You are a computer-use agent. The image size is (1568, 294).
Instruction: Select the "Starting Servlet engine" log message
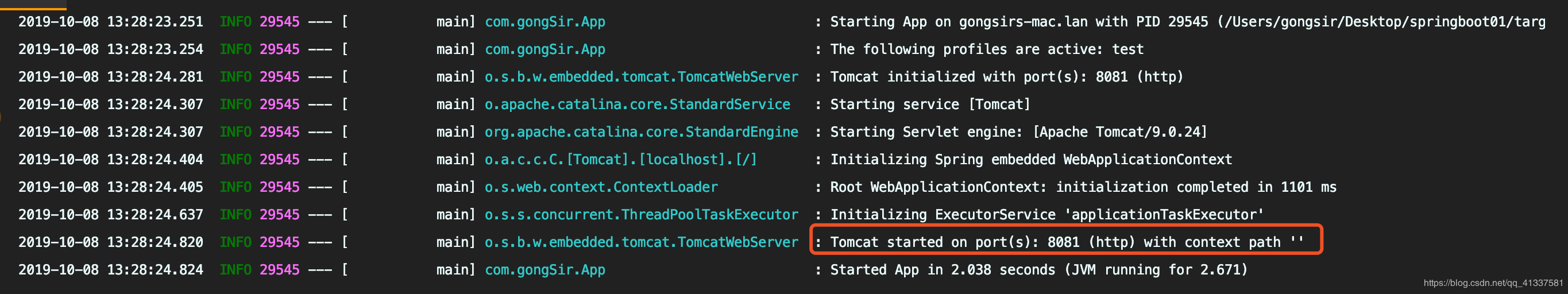pos(1018,132)
